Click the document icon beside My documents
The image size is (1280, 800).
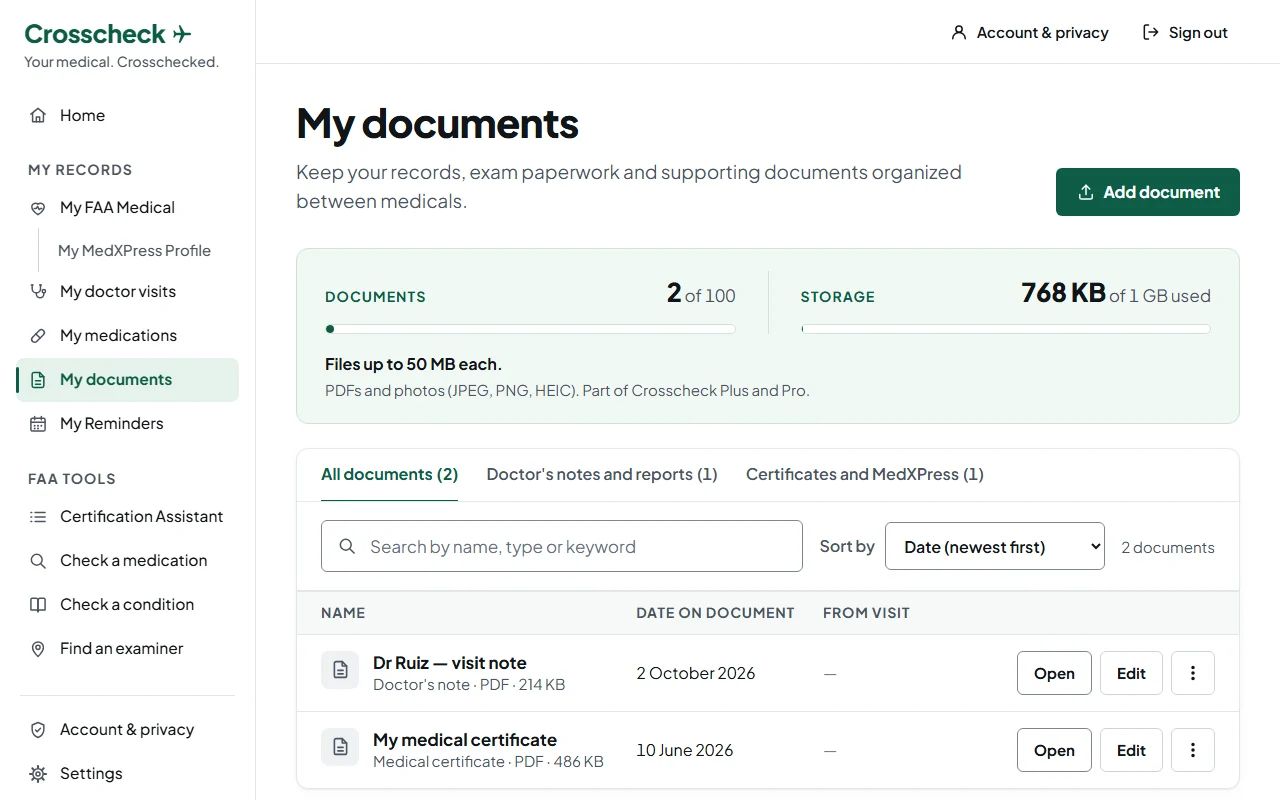38,380
